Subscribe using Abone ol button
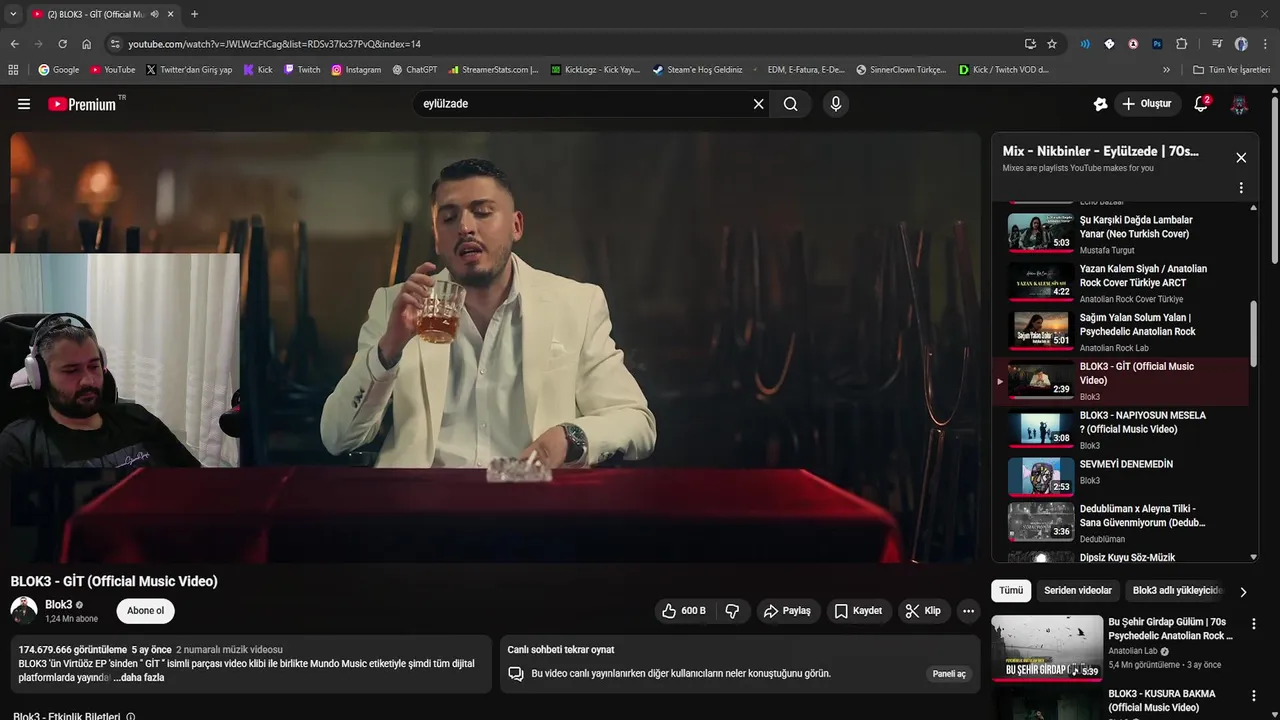Image resolution: width=1280 pixels, height=720 pixels. [x=146, y=611]
